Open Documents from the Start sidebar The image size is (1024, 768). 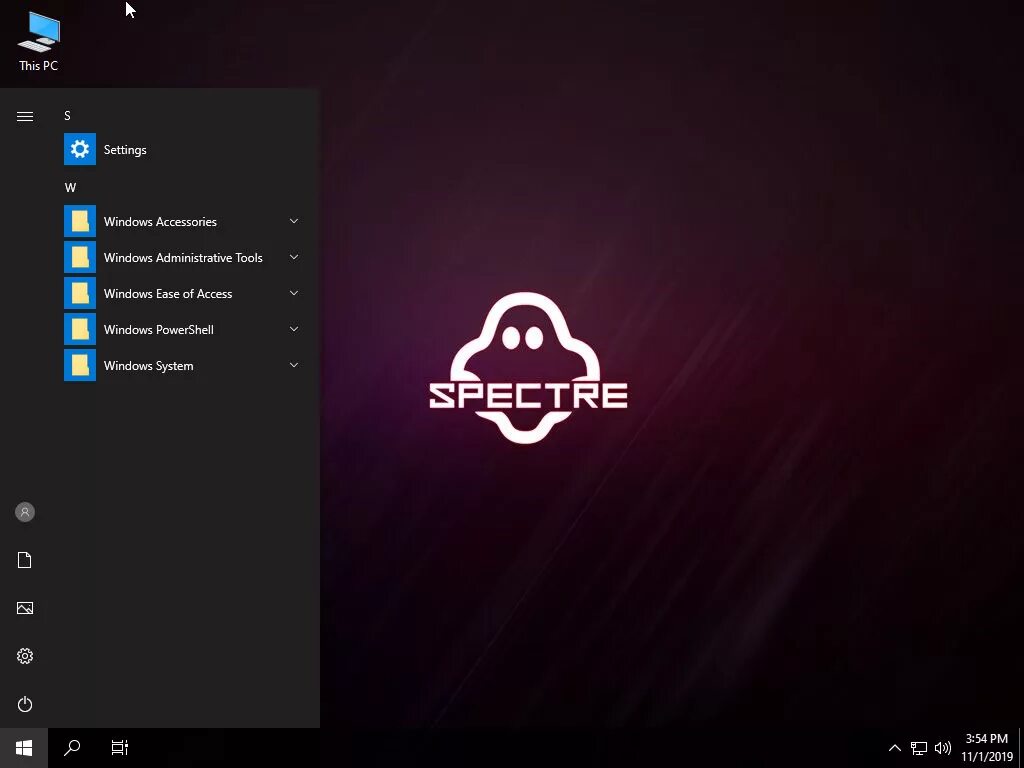pos(25,560)
